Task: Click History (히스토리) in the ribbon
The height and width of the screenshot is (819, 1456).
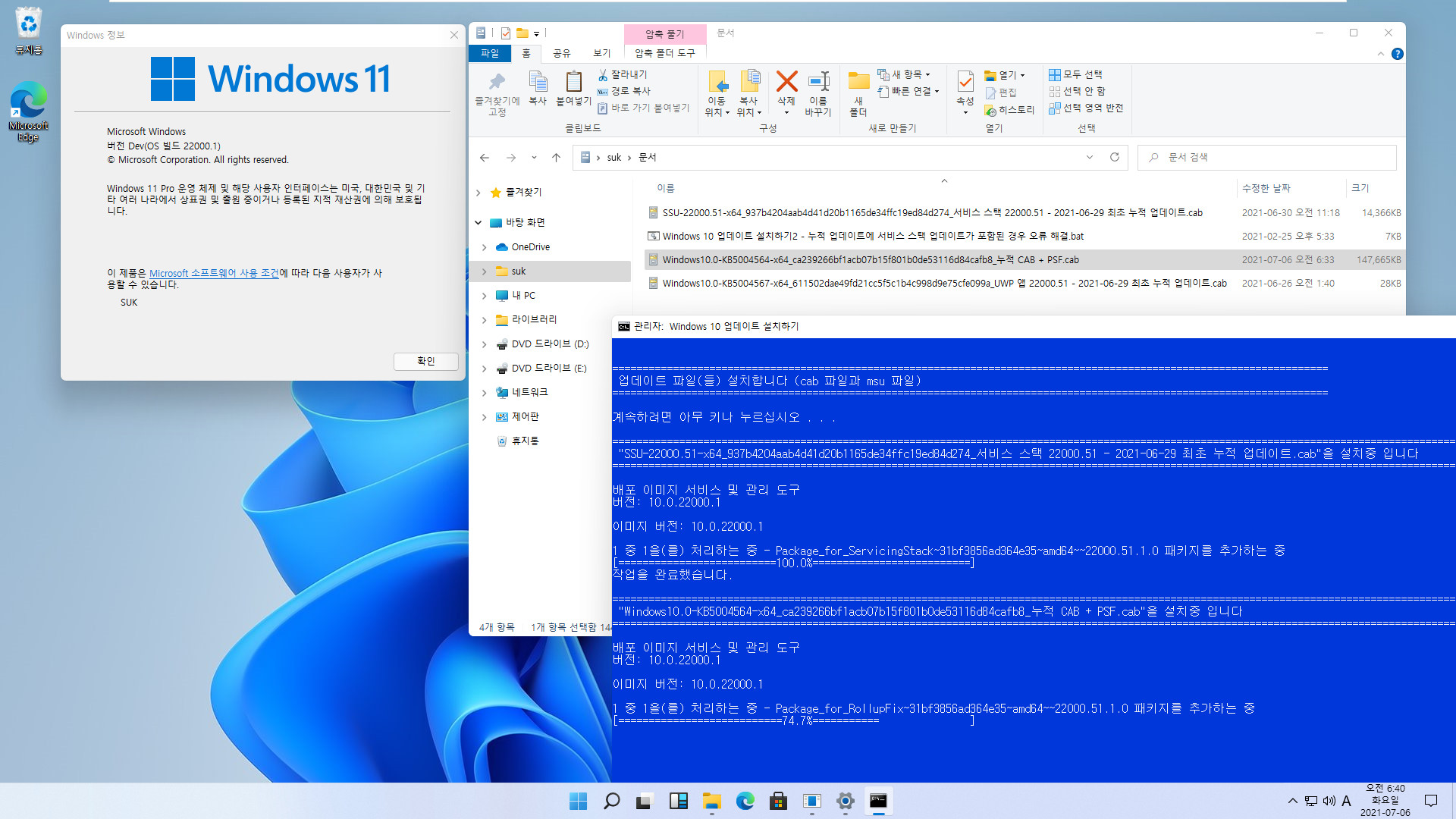Action: click(1009, 110)
